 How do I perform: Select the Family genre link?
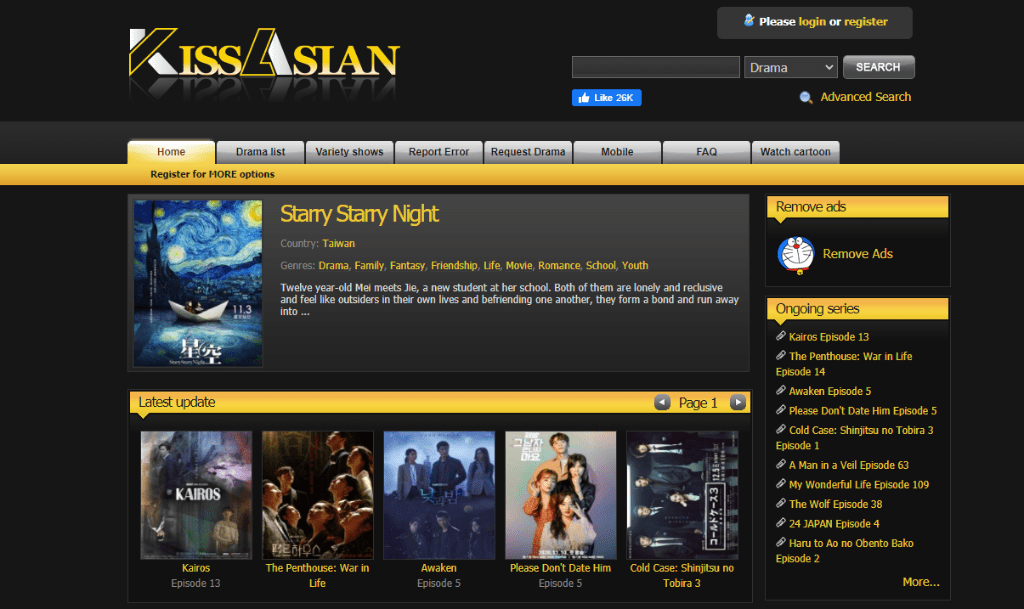point(369,266)
